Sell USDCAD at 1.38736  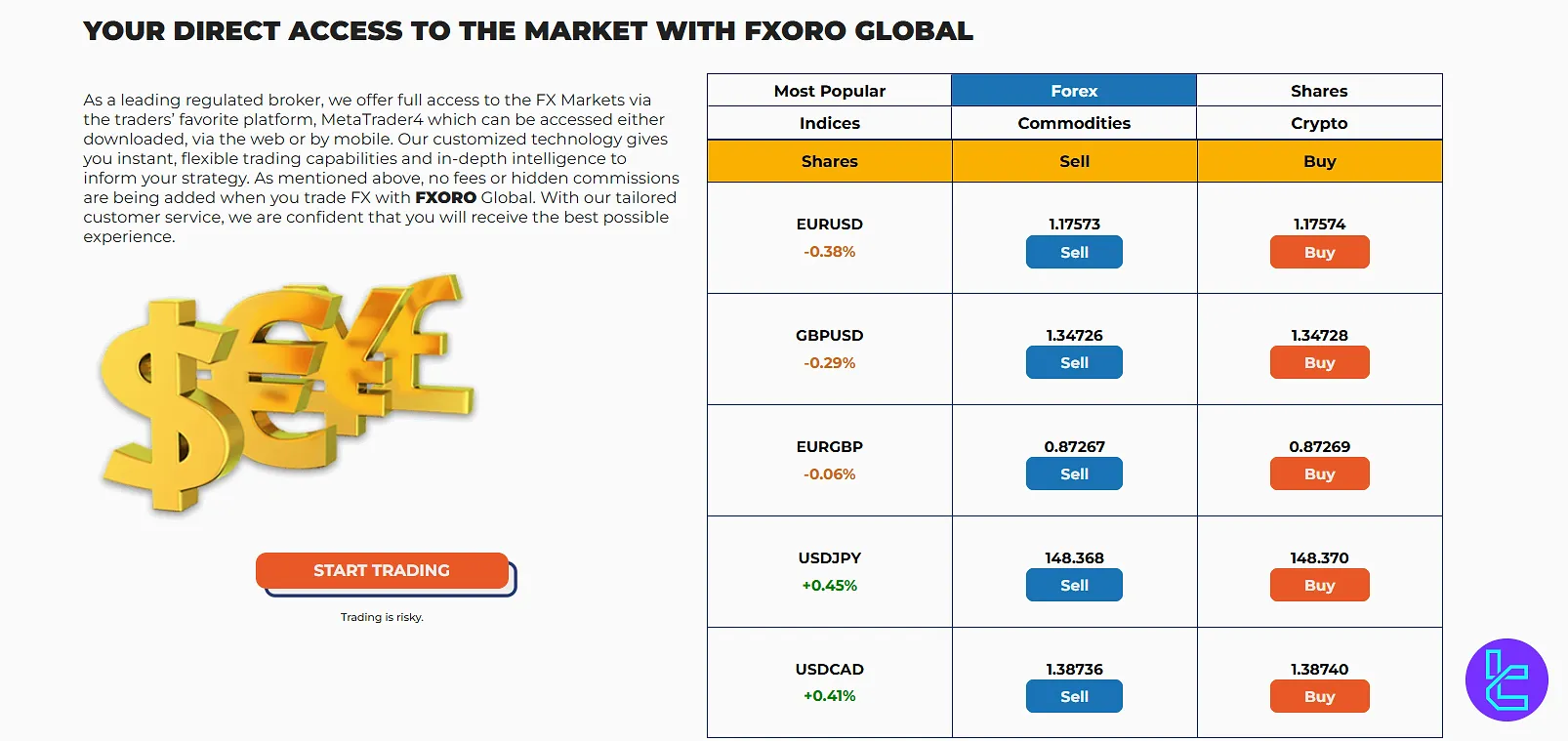click(1073, 697)
